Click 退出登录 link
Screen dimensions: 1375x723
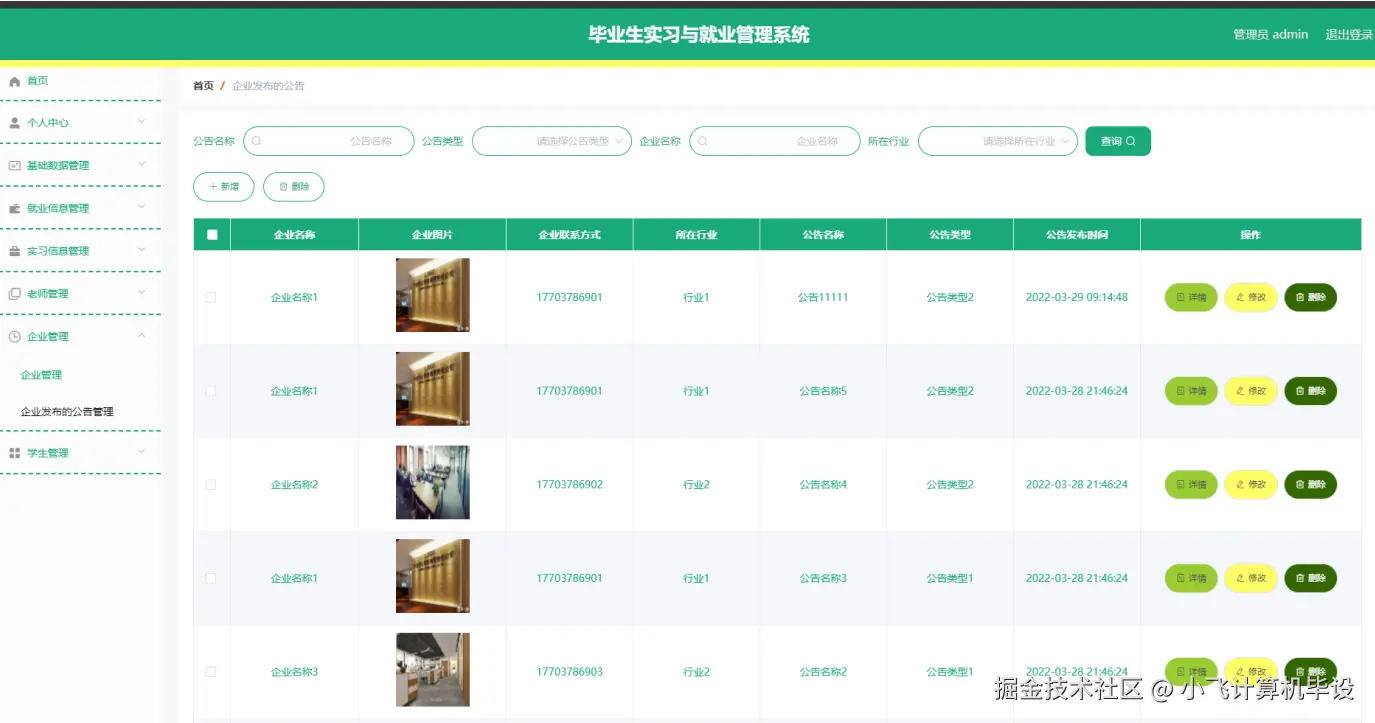point(1349,35)
